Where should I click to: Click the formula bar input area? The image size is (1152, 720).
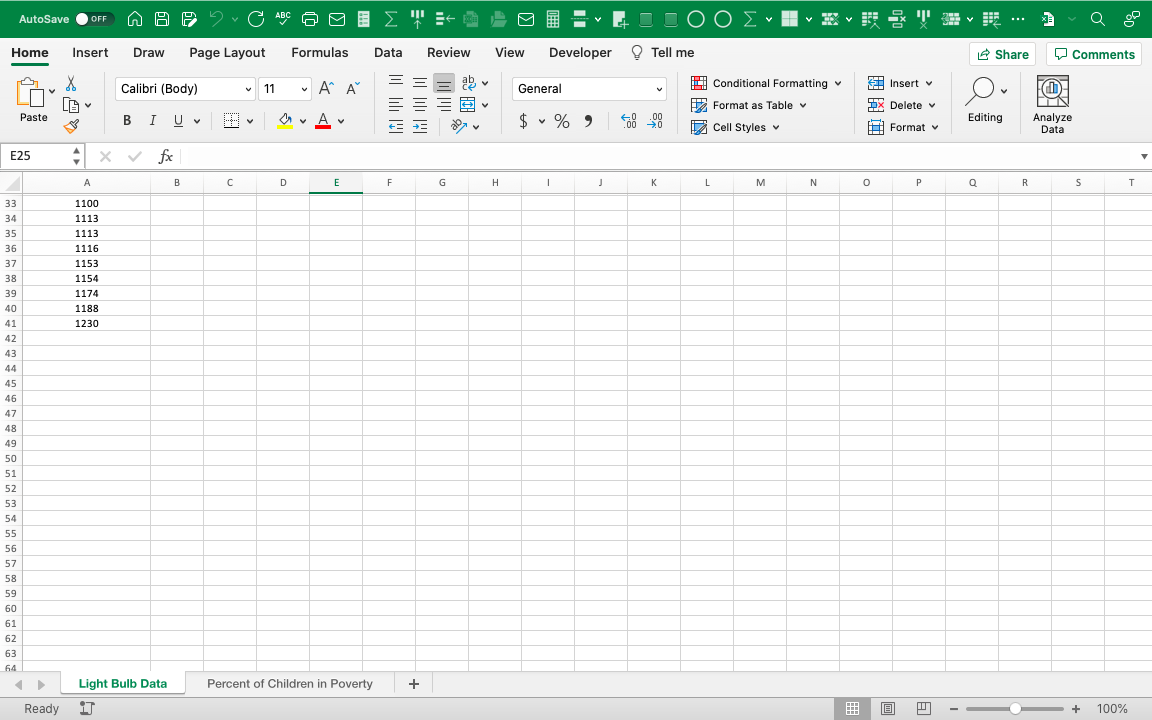[x=659, y=156]
